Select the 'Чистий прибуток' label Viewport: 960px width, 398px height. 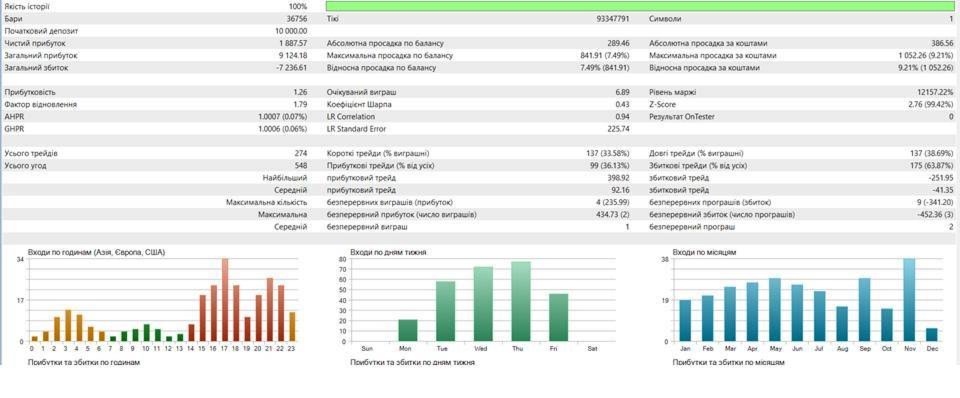(x=34, y=43)
